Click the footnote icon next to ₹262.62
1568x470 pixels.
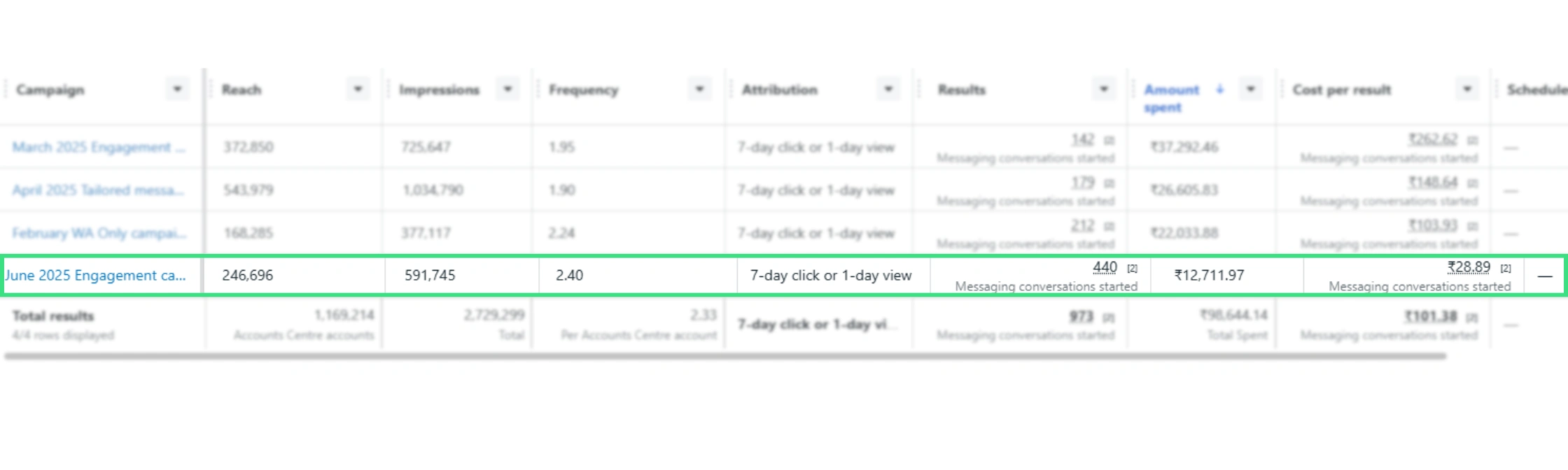click(1473, 141)
